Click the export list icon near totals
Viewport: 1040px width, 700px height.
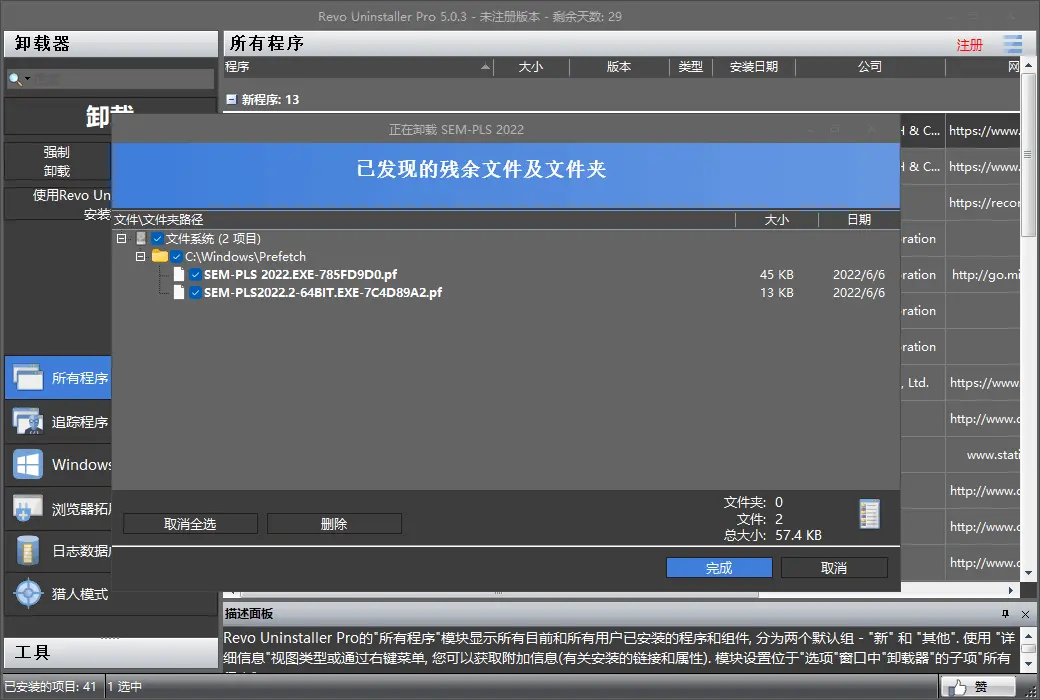(x=870, y=514)
